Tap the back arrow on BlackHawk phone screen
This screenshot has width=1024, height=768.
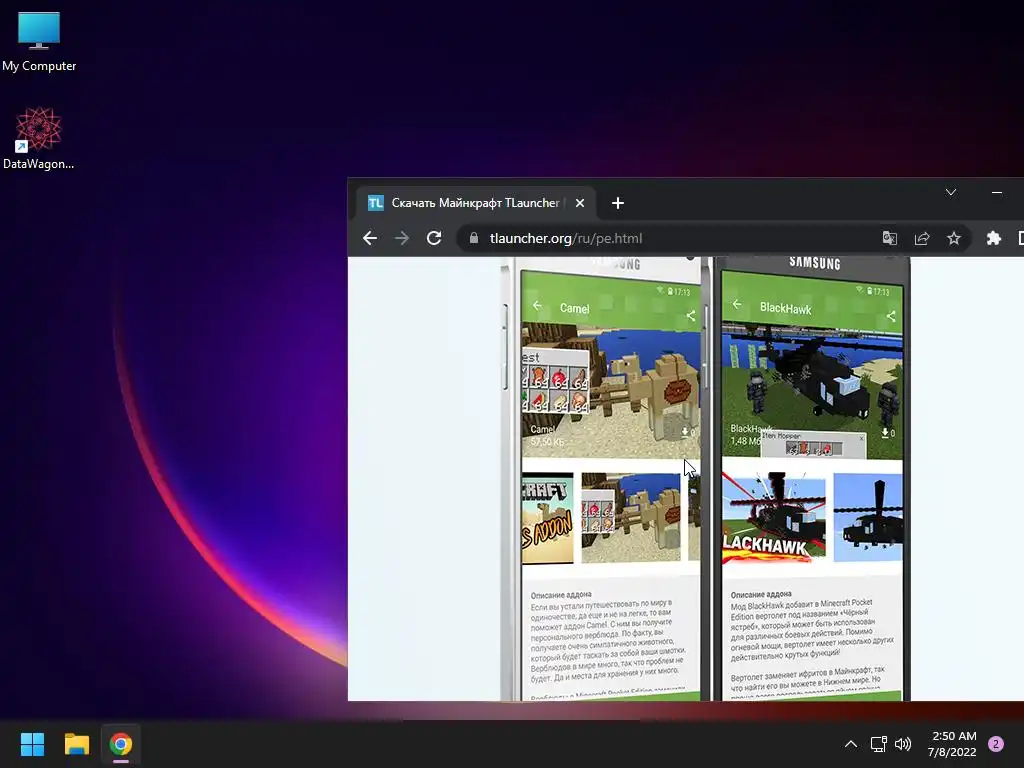pos(737,304)
